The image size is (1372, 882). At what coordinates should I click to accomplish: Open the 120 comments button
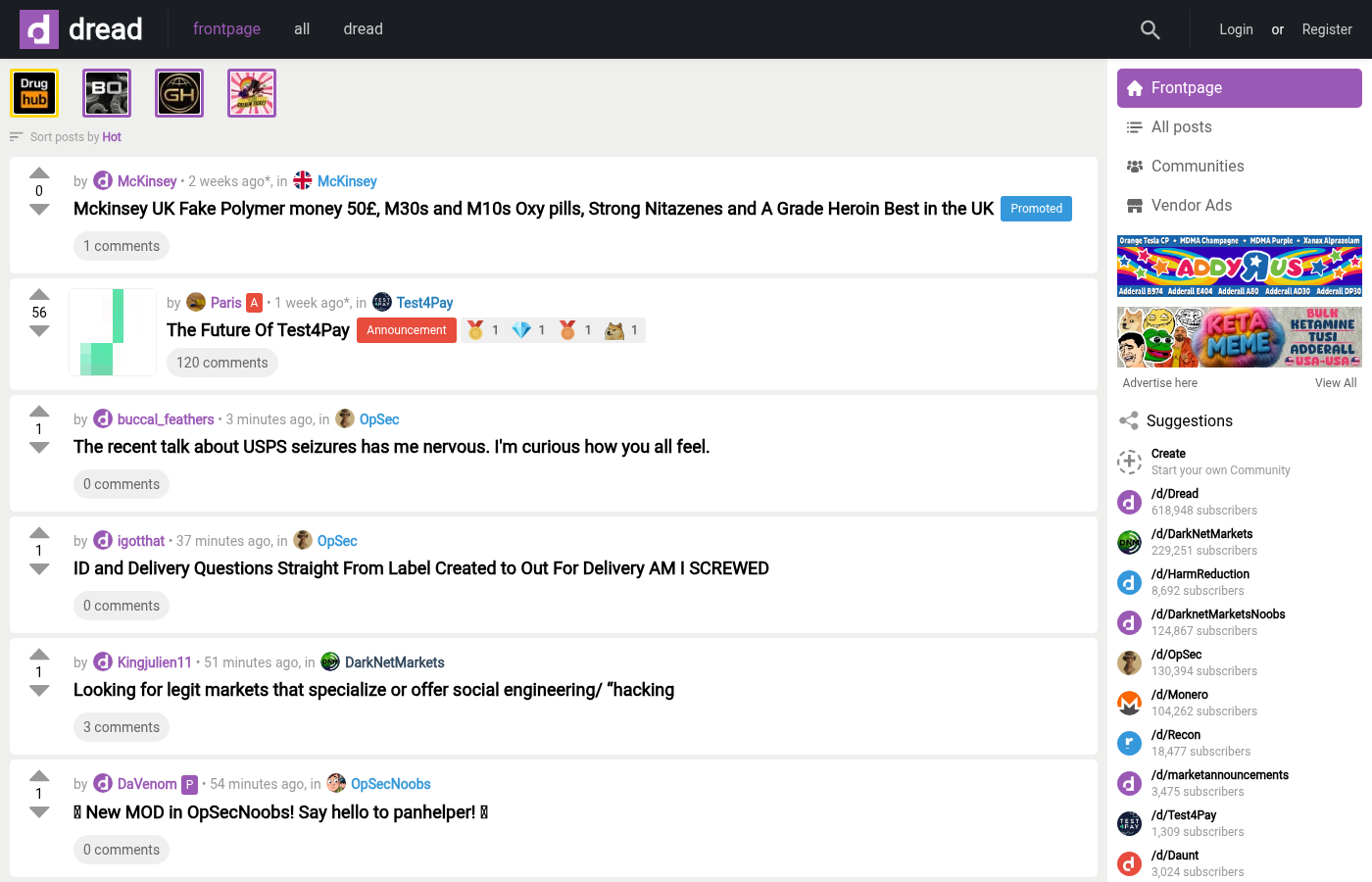point(222,363)
